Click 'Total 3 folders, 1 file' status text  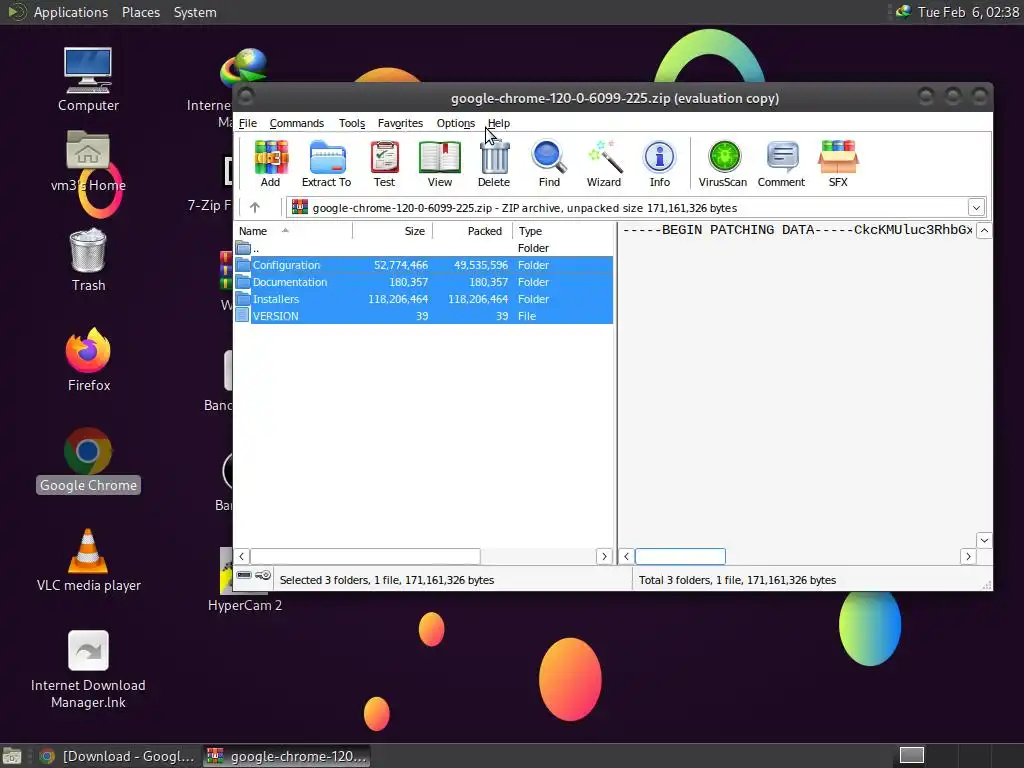(x=737, y=580)
